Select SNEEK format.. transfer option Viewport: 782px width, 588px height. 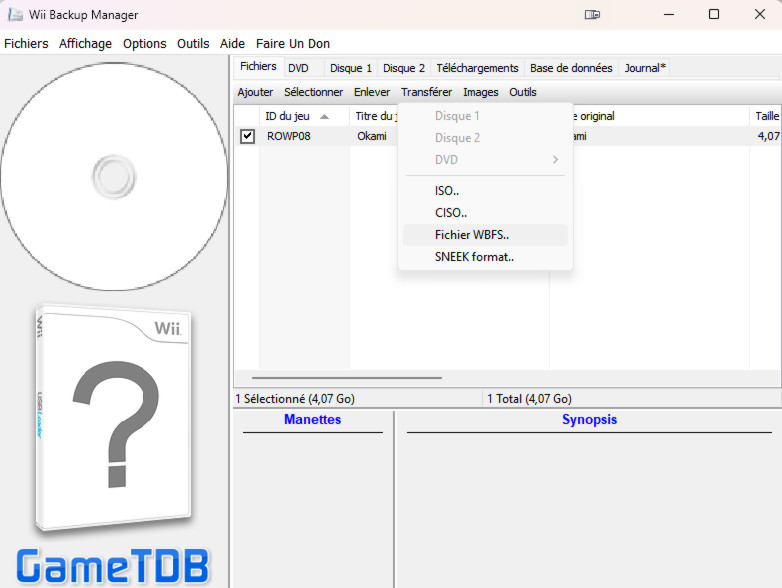[x=485, y=257]
